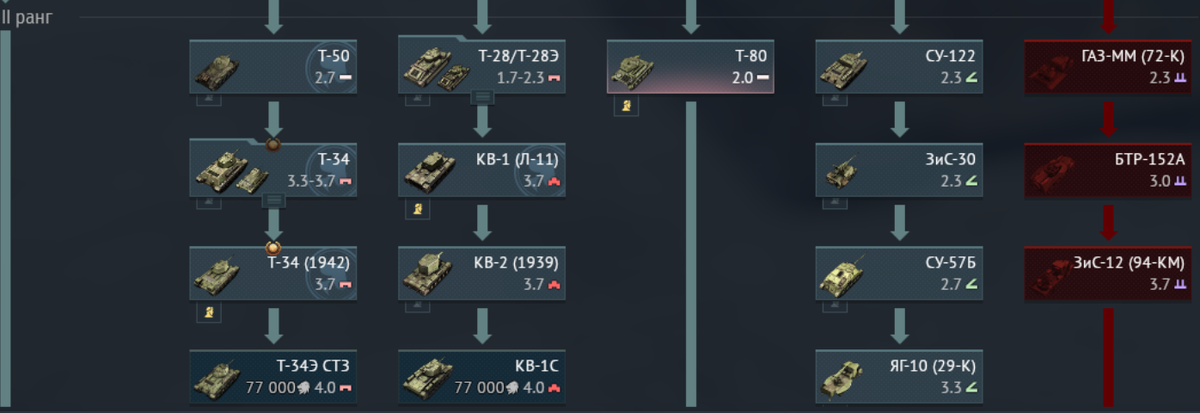This screenshot has height=413, width=1200.
Task: Click the orange marker above T-34 (1942)
Action: click(x=273, y=248)
